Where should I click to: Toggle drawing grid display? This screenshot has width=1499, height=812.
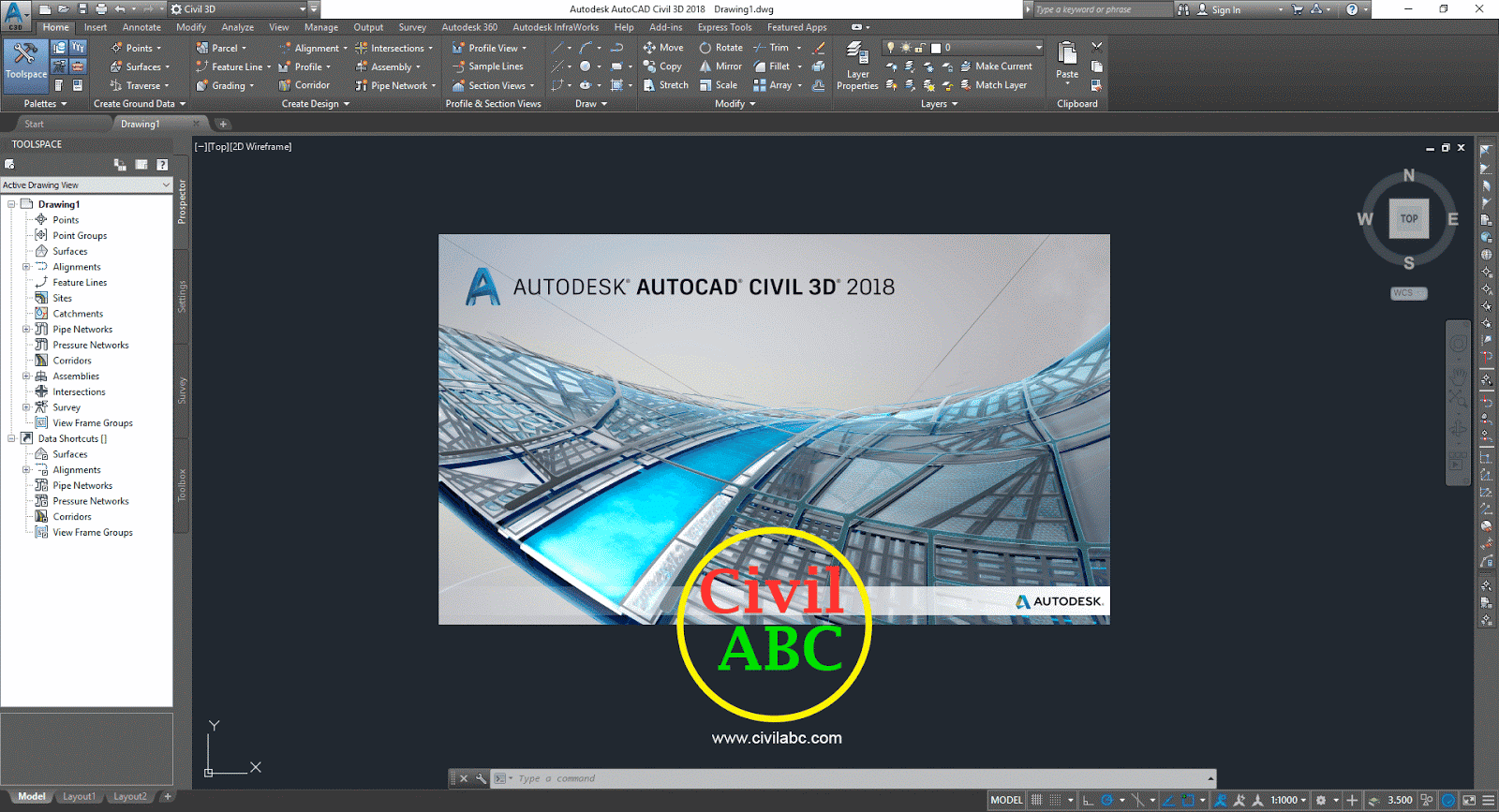pos(1036,800)
